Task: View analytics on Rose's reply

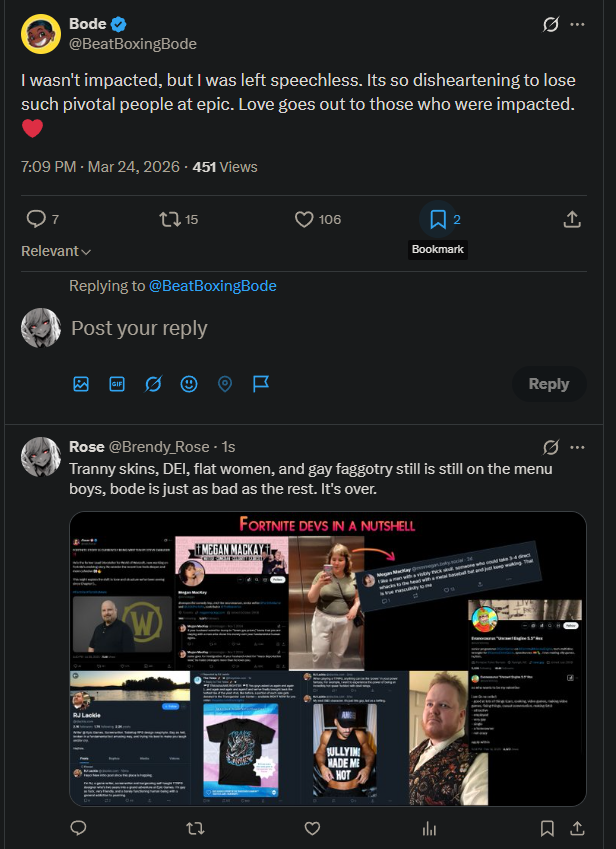Action: 429,828
